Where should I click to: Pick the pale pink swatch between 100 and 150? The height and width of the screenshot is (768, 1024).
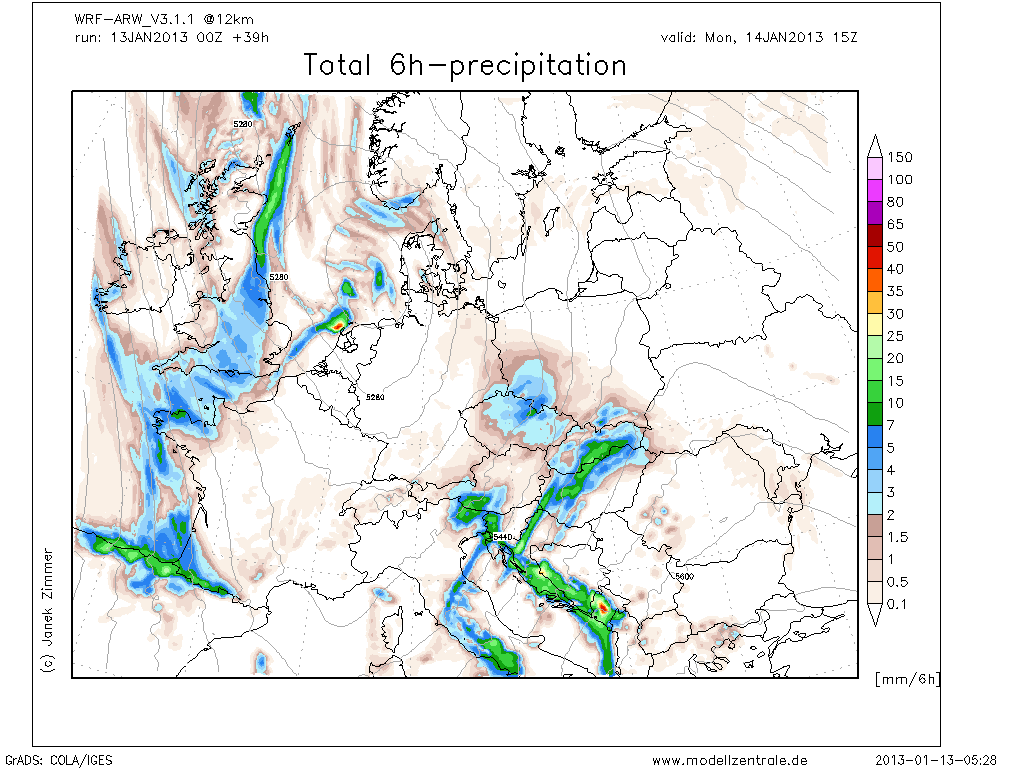[875, 168]
